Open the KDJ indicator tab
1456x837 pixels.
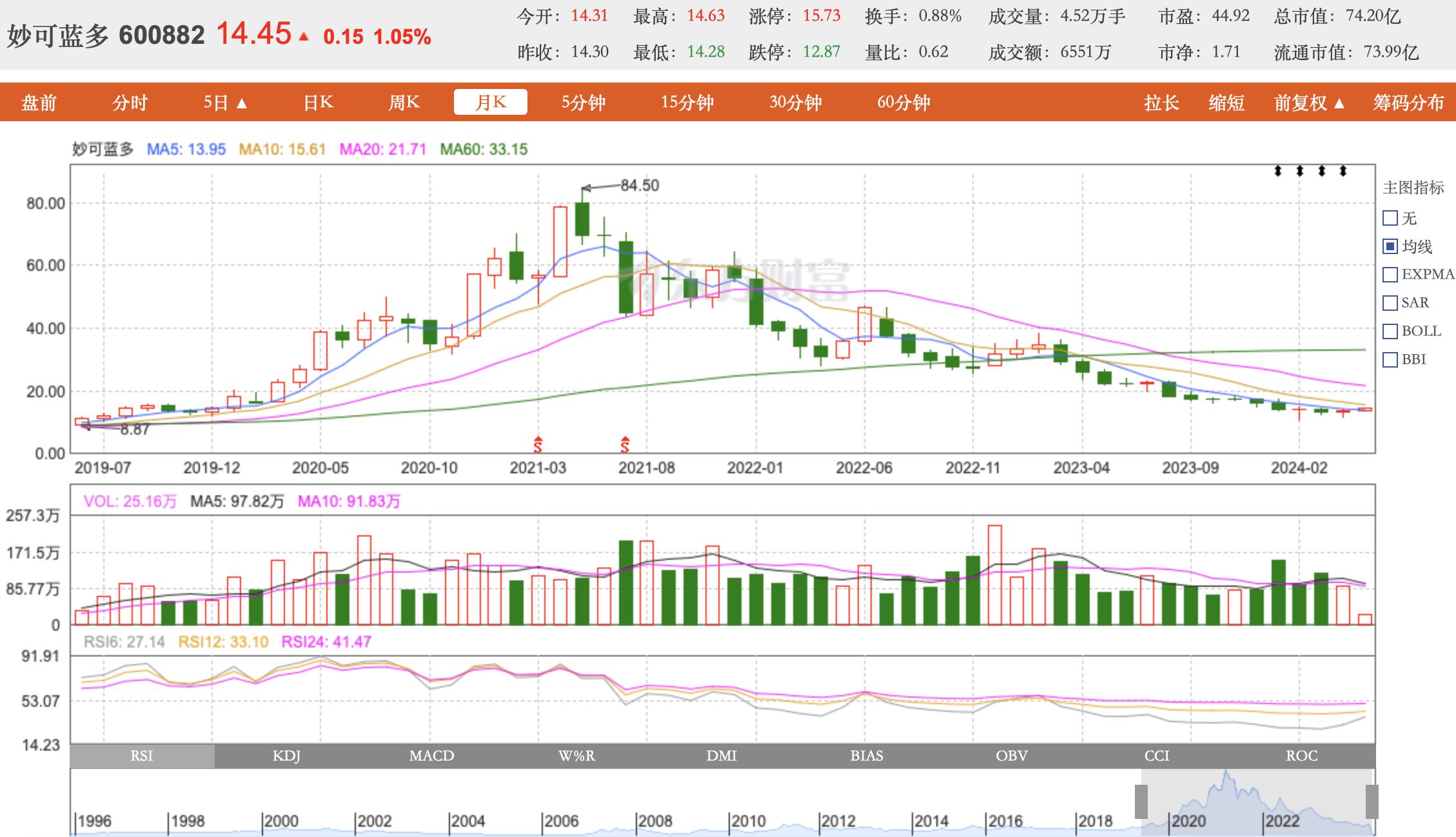coord(286,756)
